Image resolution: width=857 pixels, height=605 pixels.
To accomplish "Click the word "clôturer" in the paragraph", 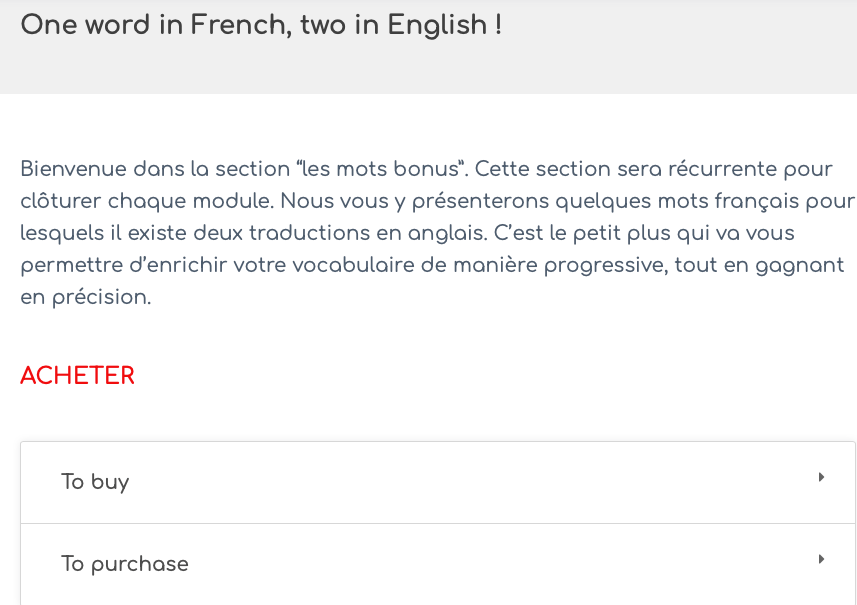I will 60,201.
